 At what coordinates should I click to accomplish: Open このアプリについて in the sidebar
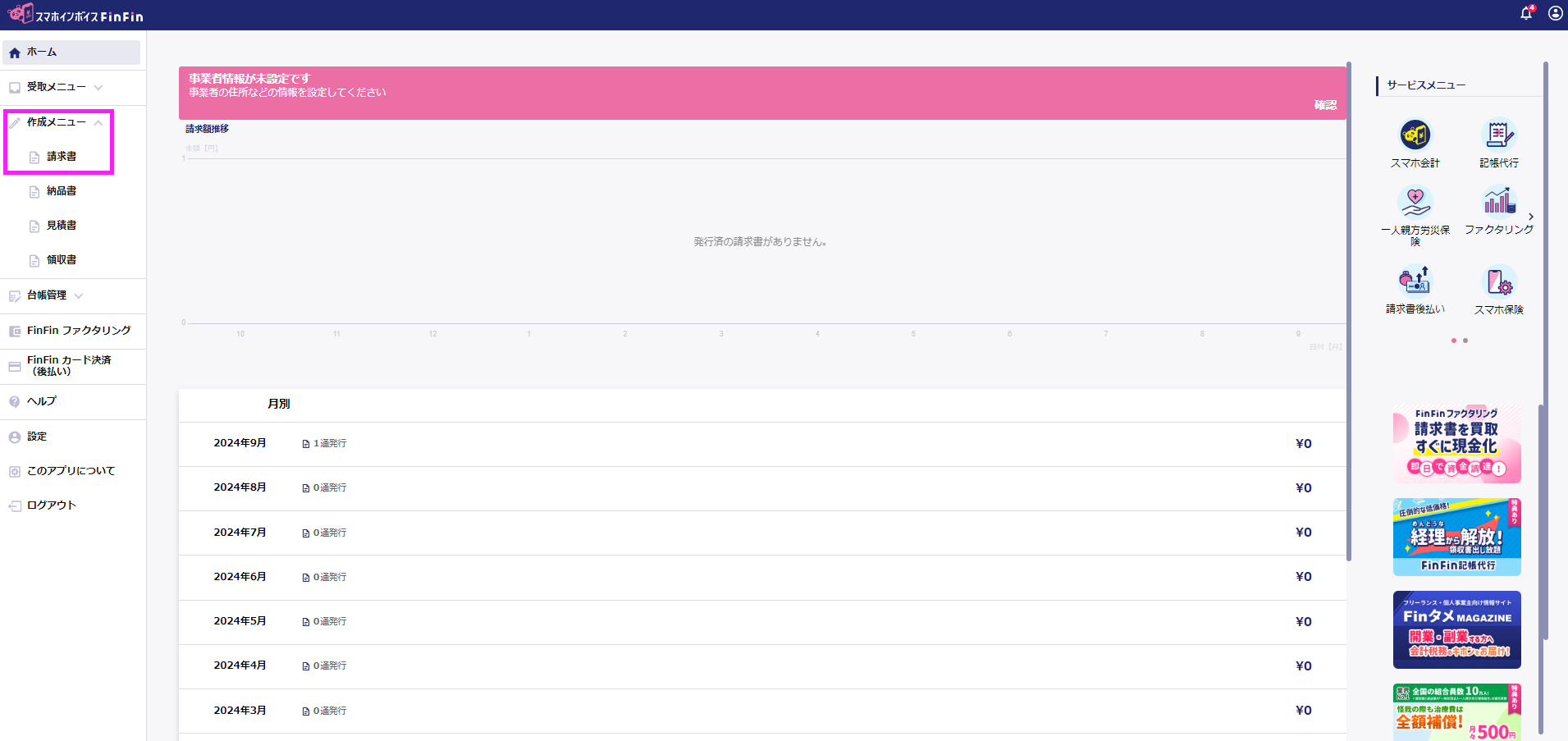point(73,471)
